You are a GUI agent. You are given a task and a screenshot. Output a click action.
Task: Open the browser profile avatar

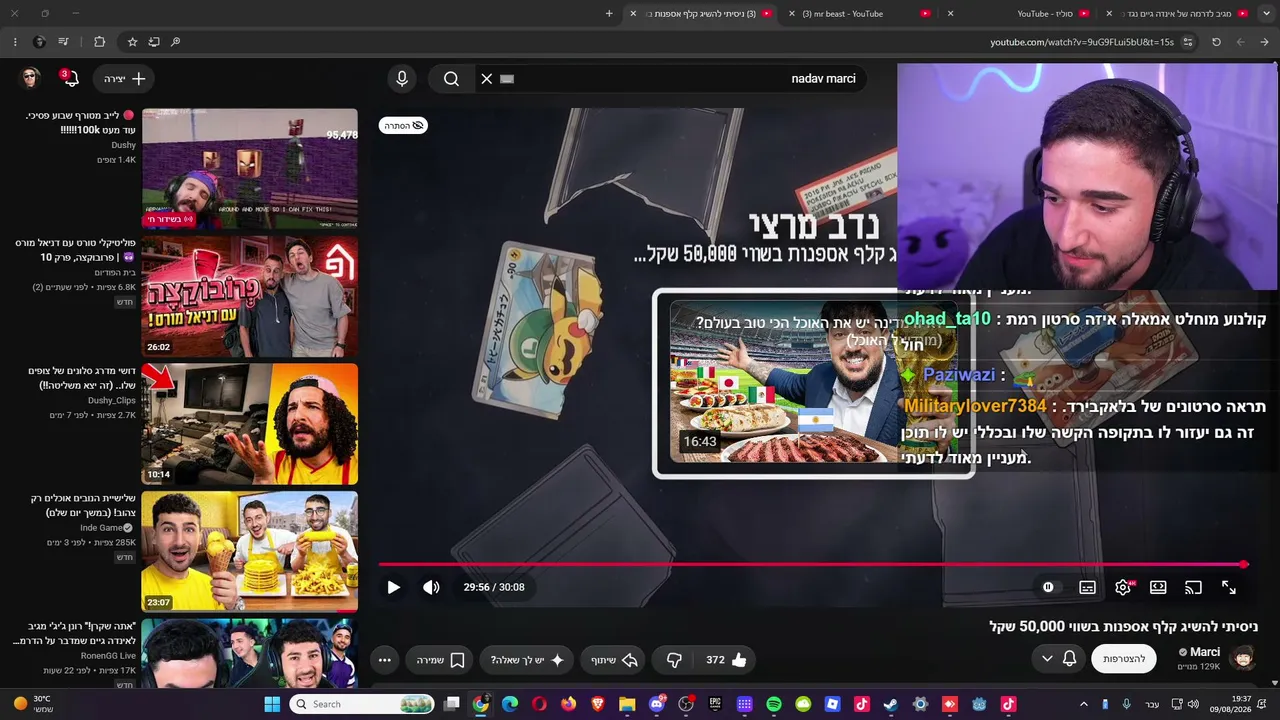[39, 42]
